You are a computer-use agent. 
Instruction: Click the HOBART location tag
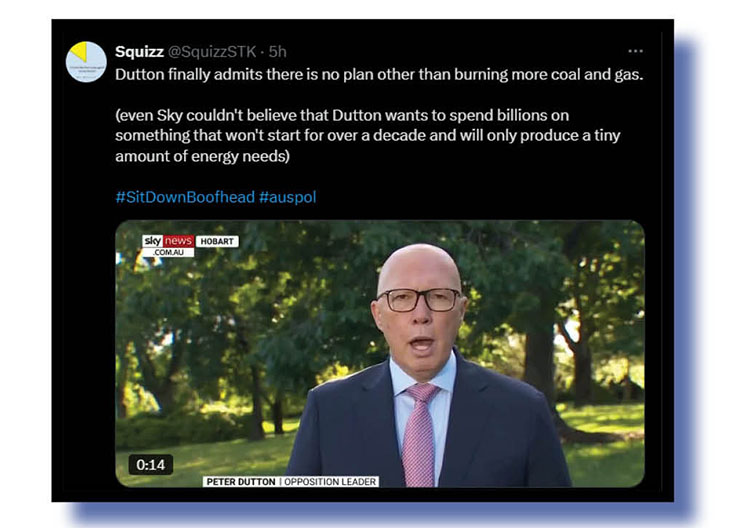click(217, 242)
